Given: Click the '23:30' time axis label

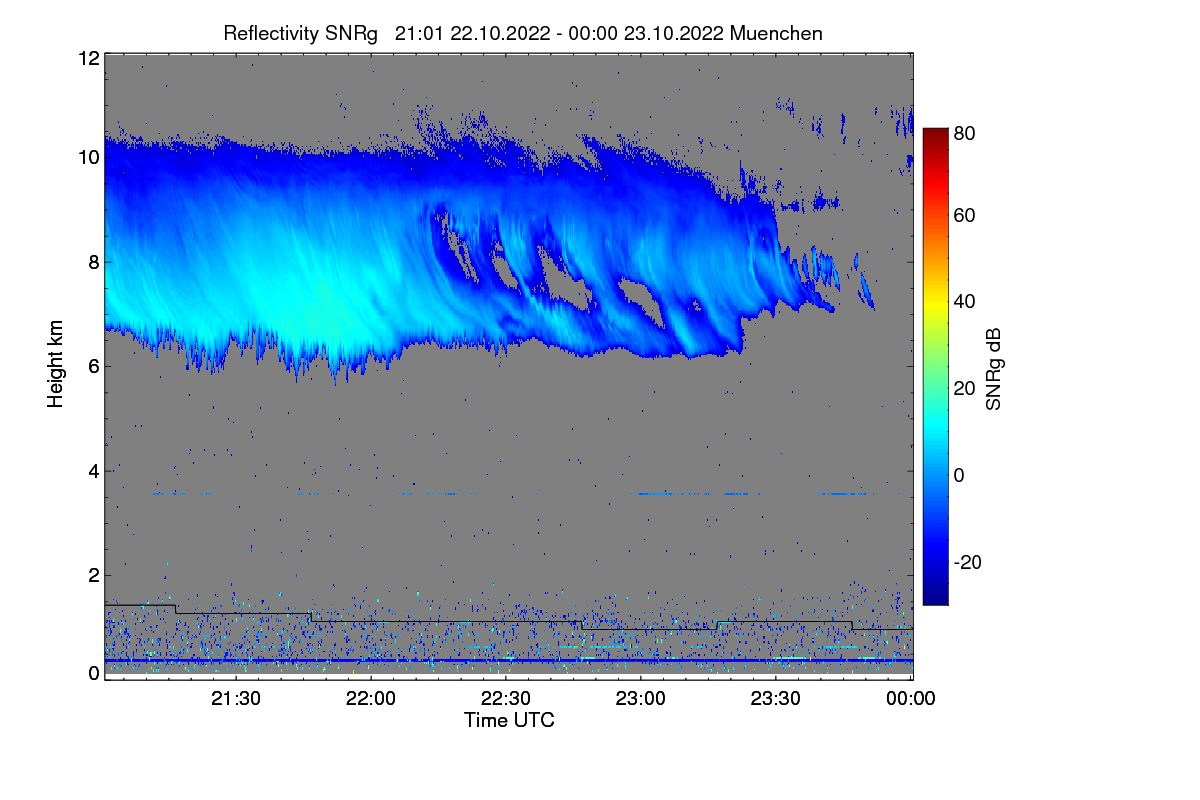Looking at the screenshot, I should point(776,699).
